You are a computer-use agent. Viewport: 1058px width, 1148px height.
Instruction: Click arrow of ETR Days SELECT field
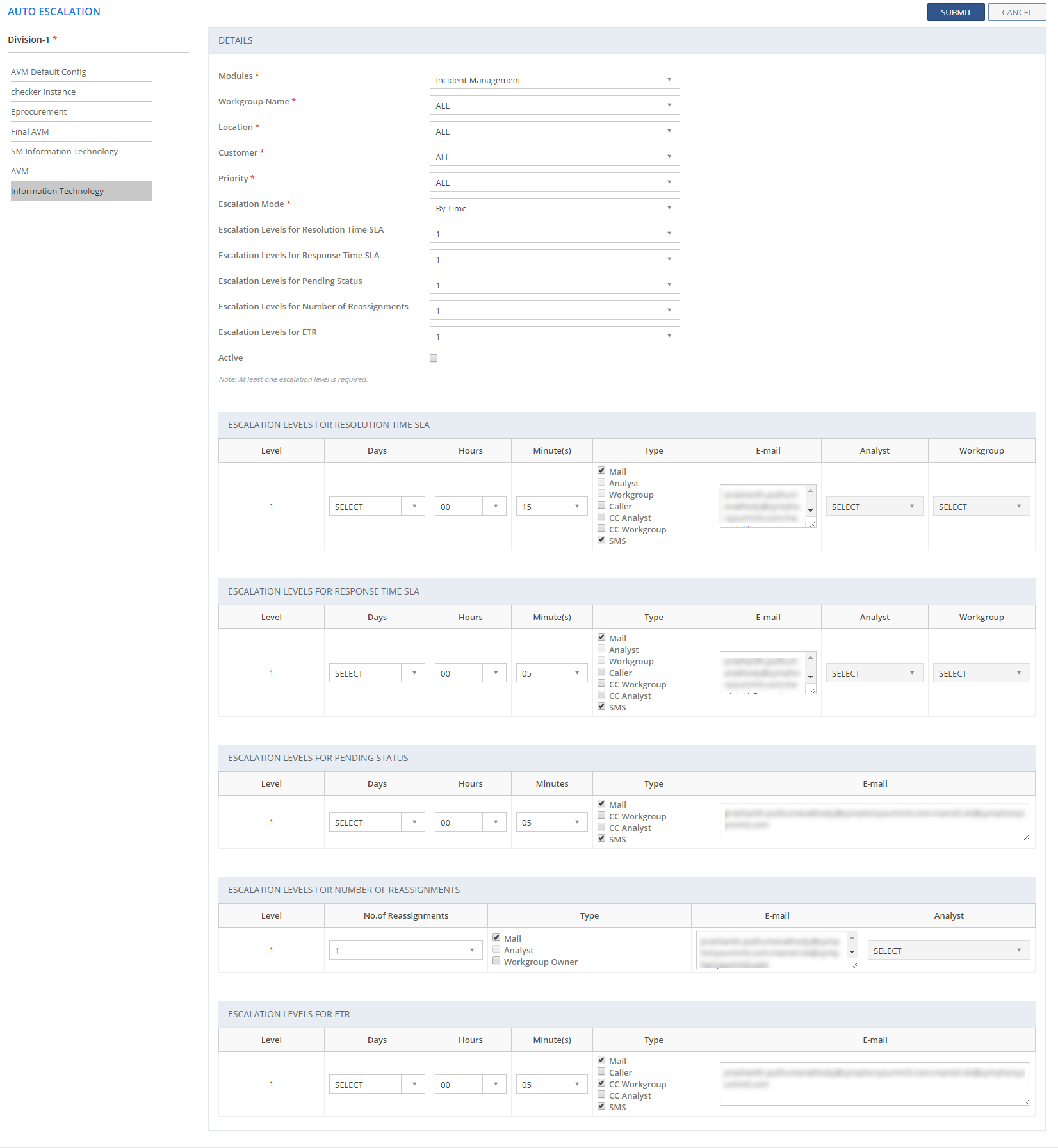[x=414, y=1084]
